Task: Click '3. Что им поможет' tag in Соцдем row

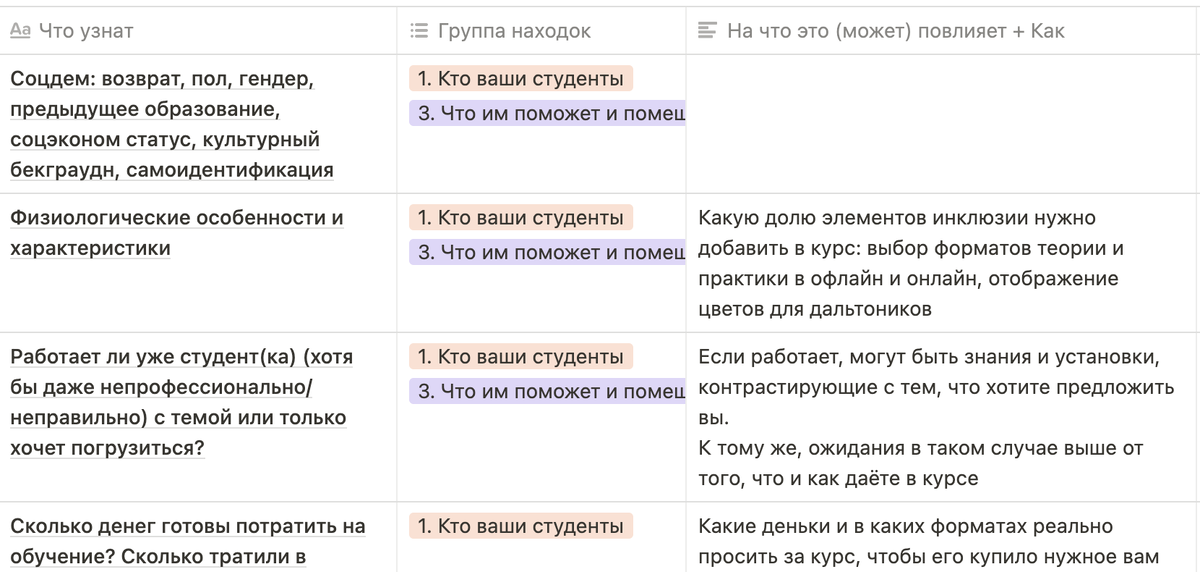Action: click(x=547, y=113)
